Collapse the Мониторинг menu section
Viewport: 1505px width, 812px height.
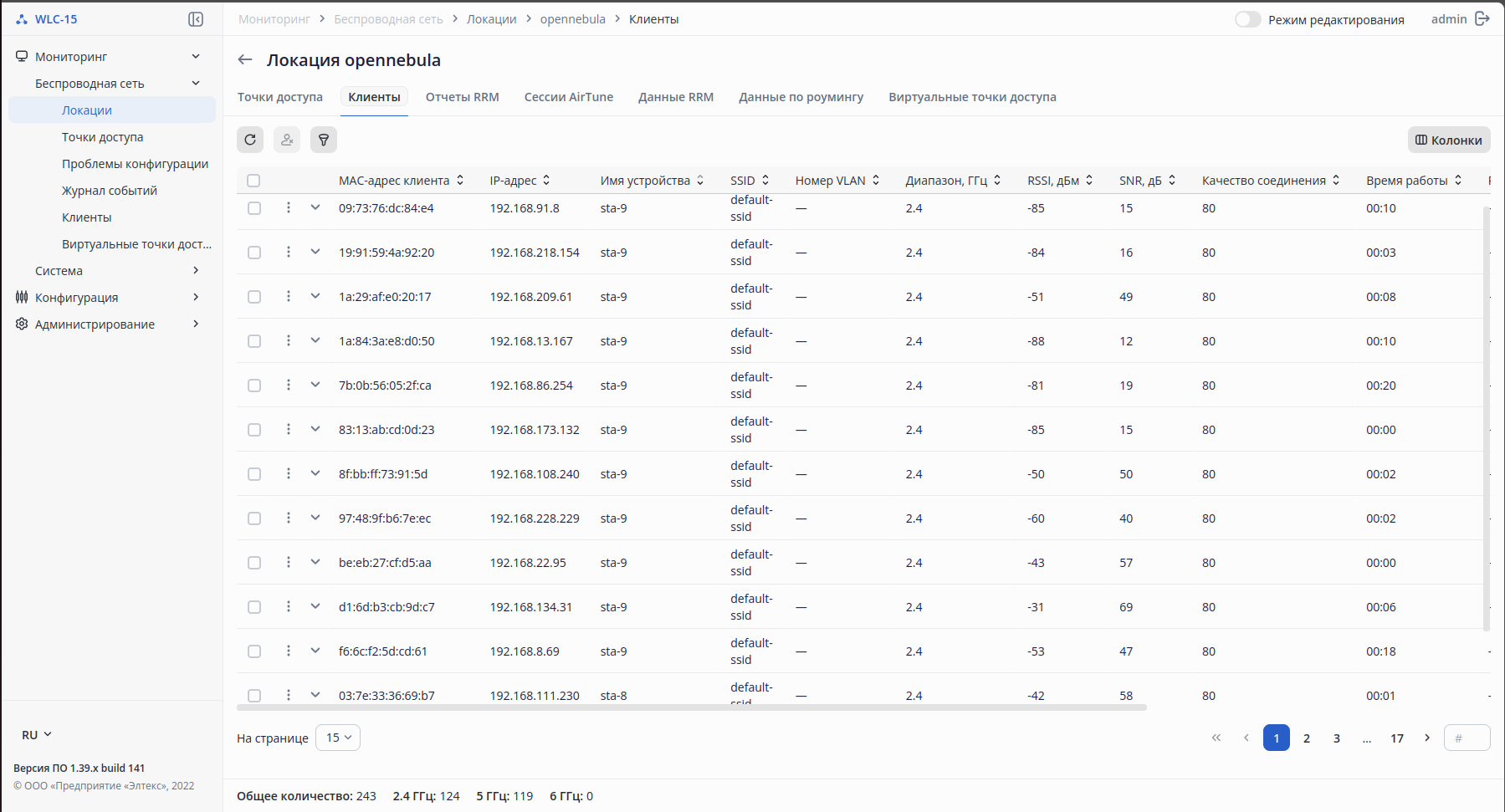pyautogui.click(x=196, y=56)
